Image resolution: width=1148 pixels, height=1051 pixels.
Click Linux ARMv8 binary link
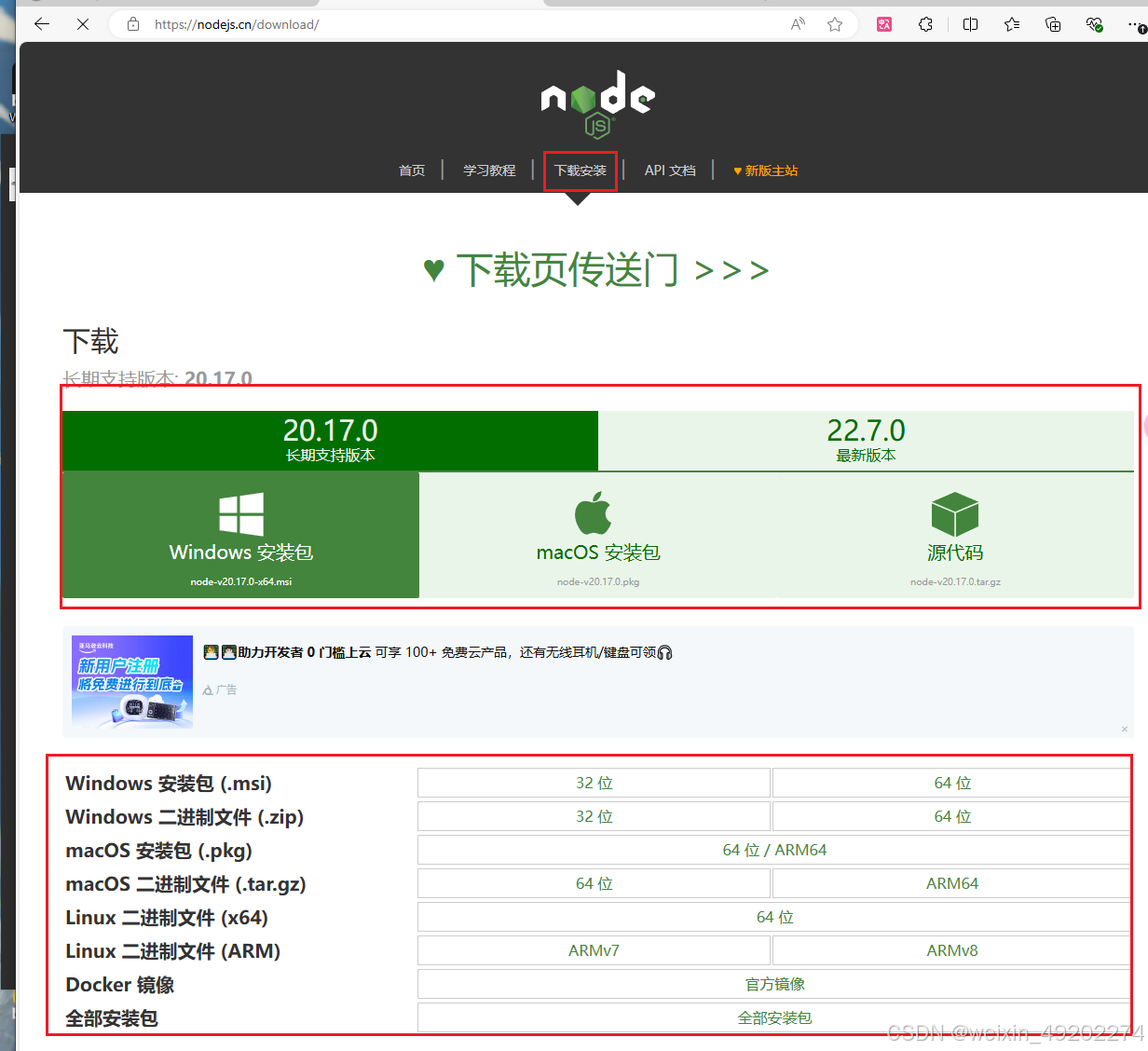952,950
